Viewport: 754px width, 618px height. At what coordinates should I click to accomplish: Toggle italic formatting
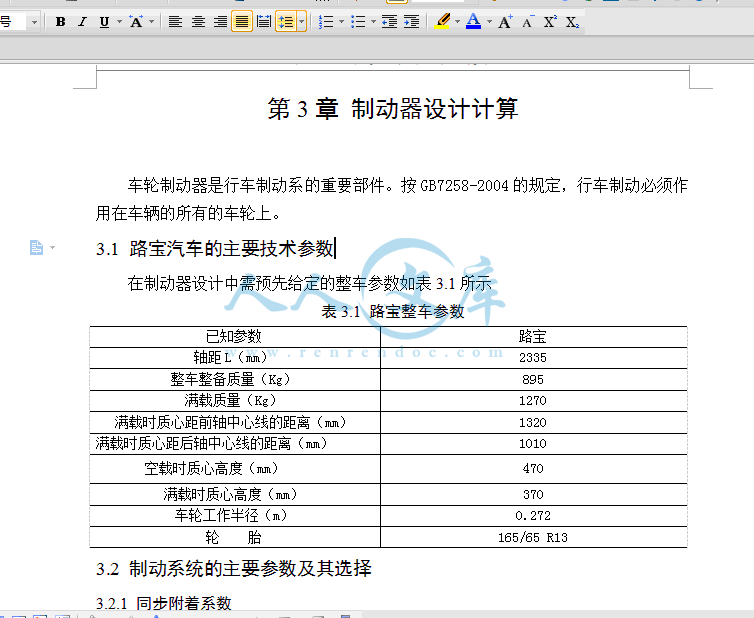pyautogui.click(x=83, y=22)
